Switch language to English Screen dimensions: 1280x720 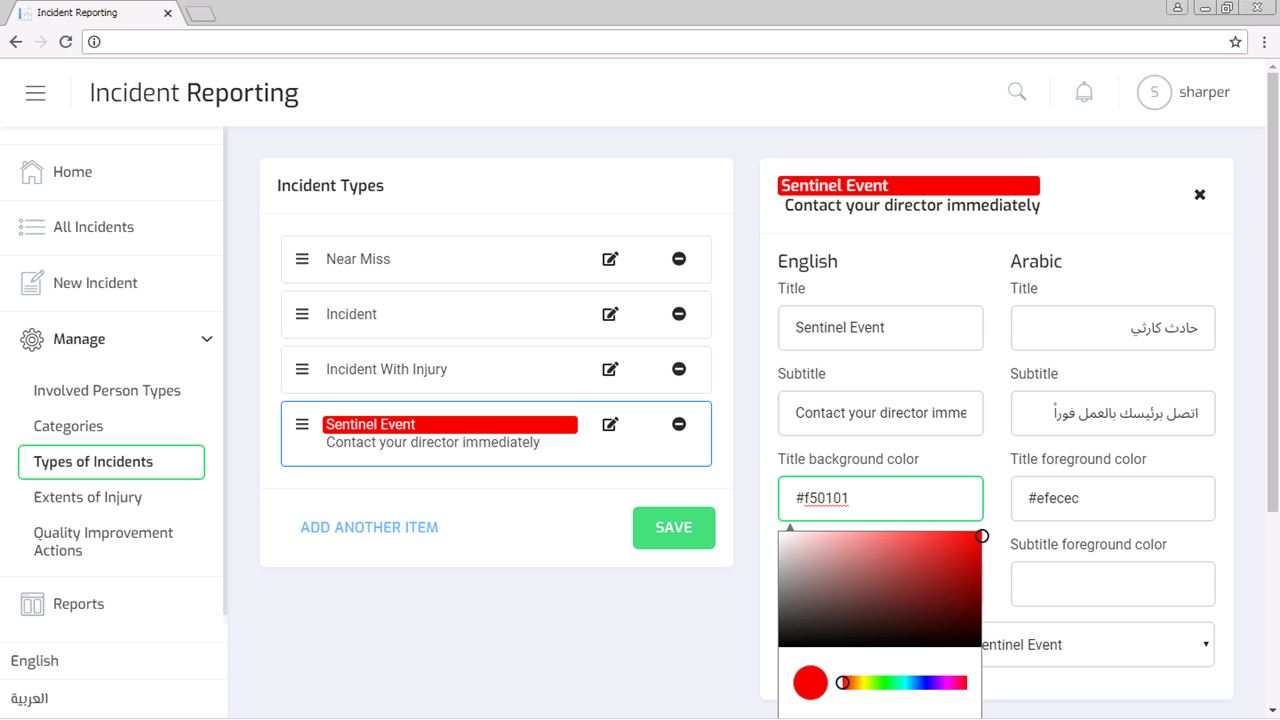pyautogui.click(x=35, y=661)
